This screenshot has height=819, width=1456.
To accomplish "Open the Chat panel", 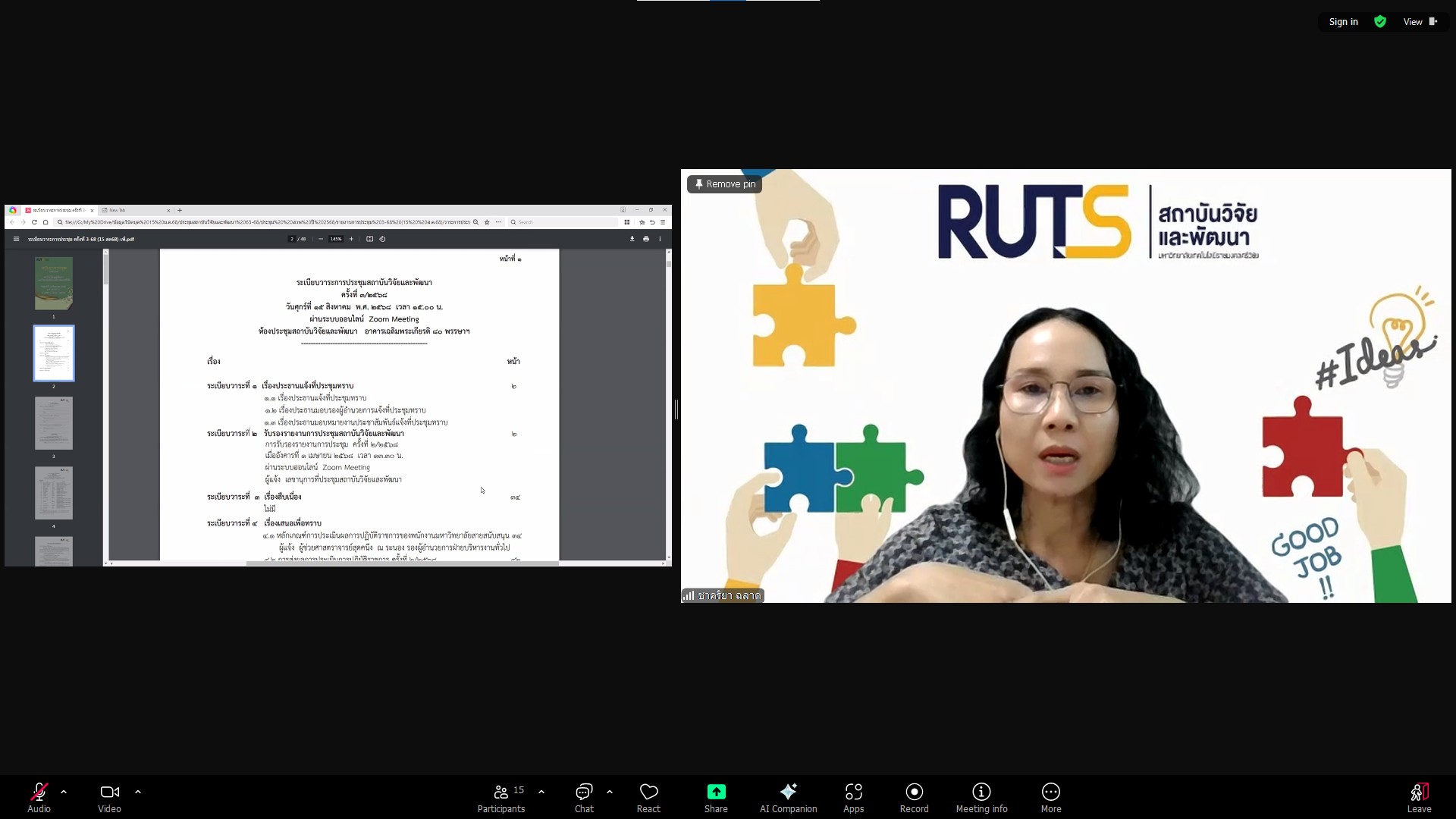I will [584, 797].
